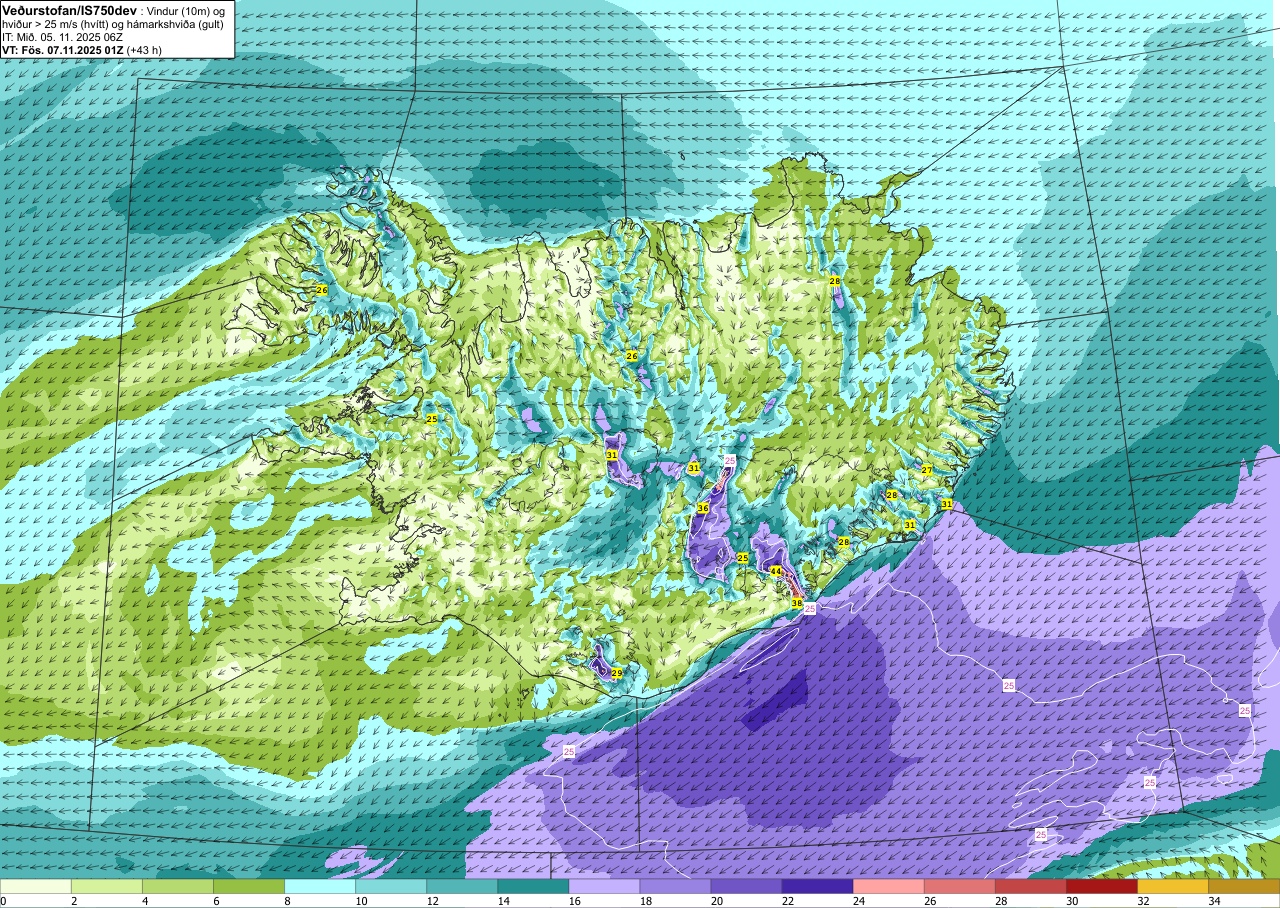Click the 8–10 m/s light cyan legend swatch

[x=320, y=886]
